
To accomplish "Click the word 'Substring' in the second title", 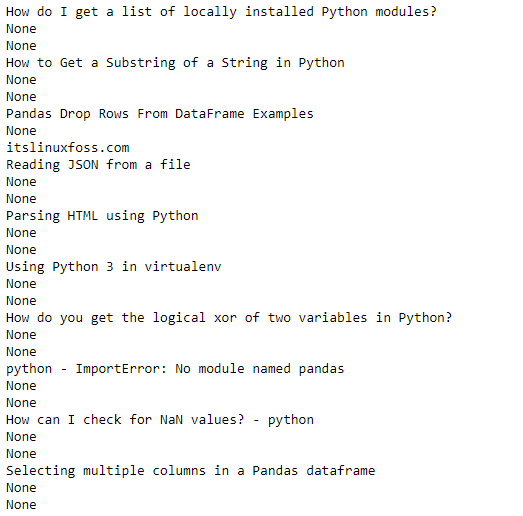I will (x=140, y=63).
